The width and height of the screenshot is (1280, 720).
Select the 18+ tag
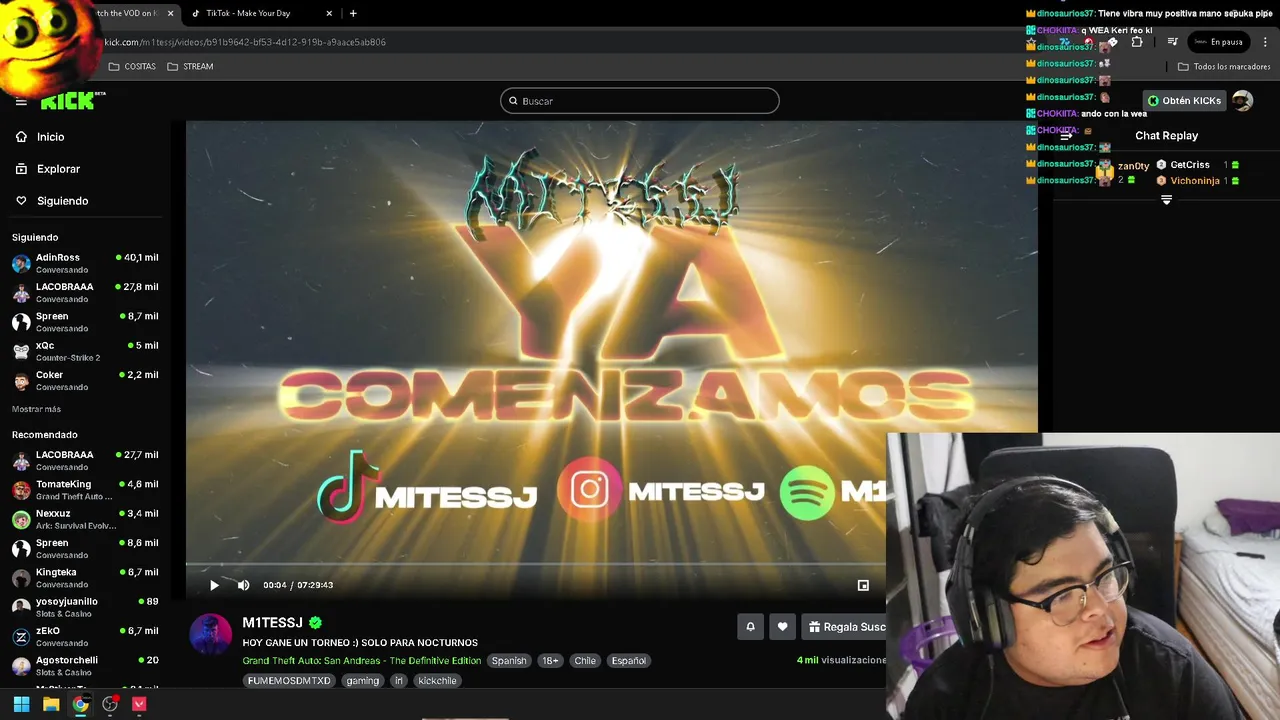click(550, 661)
